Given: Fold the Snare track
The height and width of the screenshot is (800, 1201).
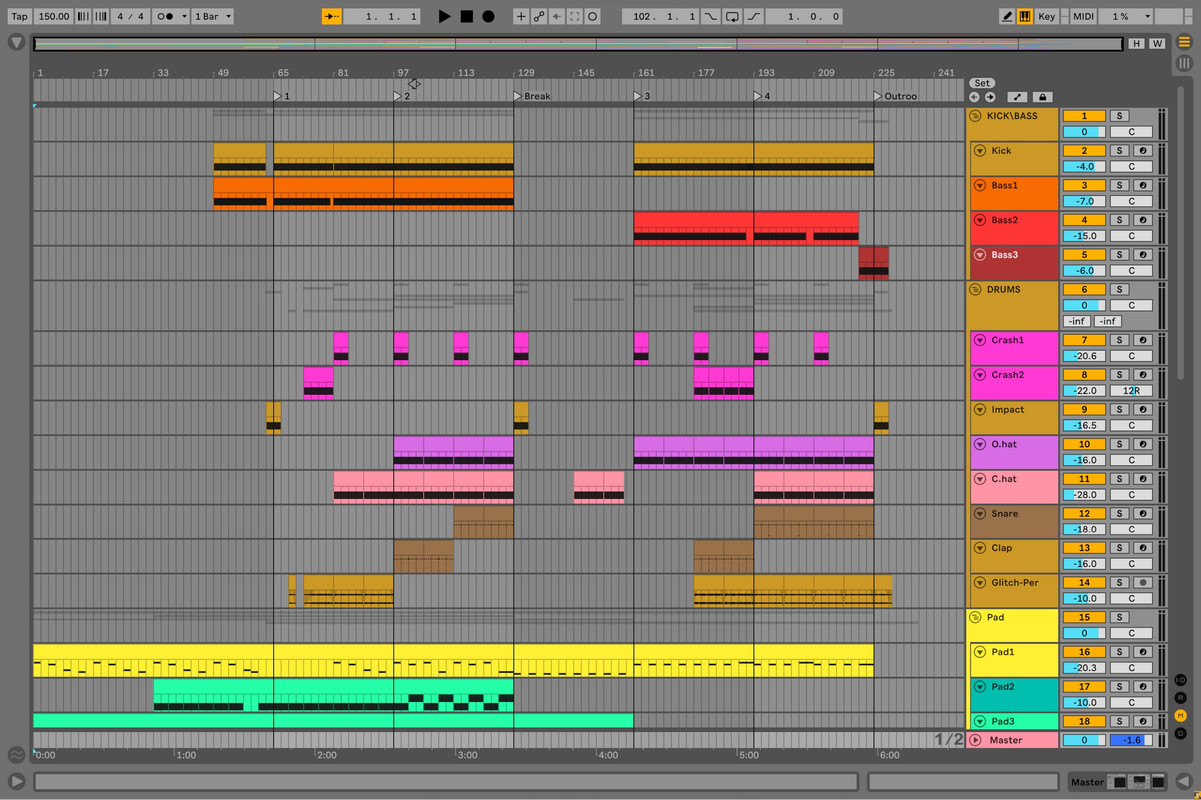Looking at the screenshot, I should click(x=980, y=514).
